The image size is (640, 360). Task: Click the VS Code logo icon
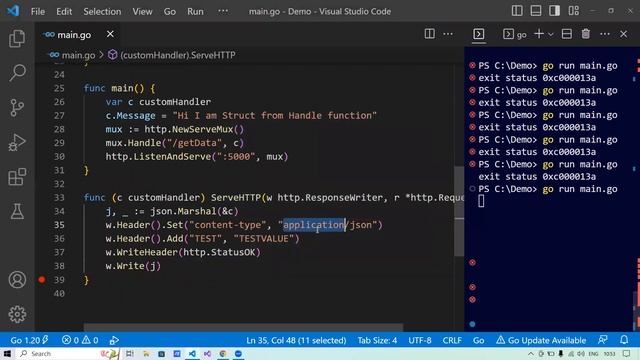13,11
